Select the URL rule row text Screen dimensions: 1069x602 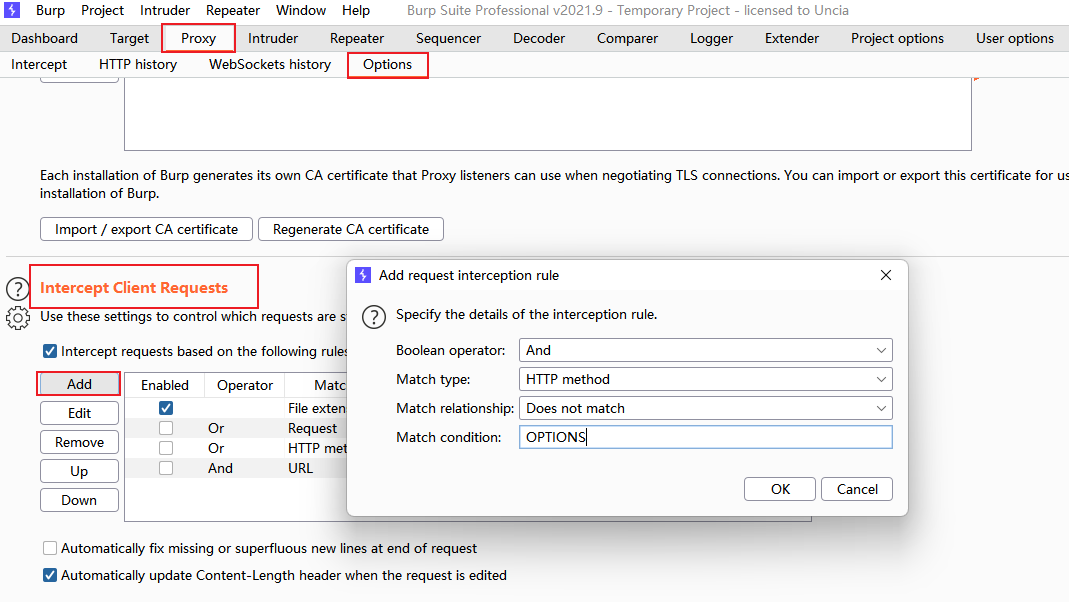pyautogui.click(x=301, y=468)
